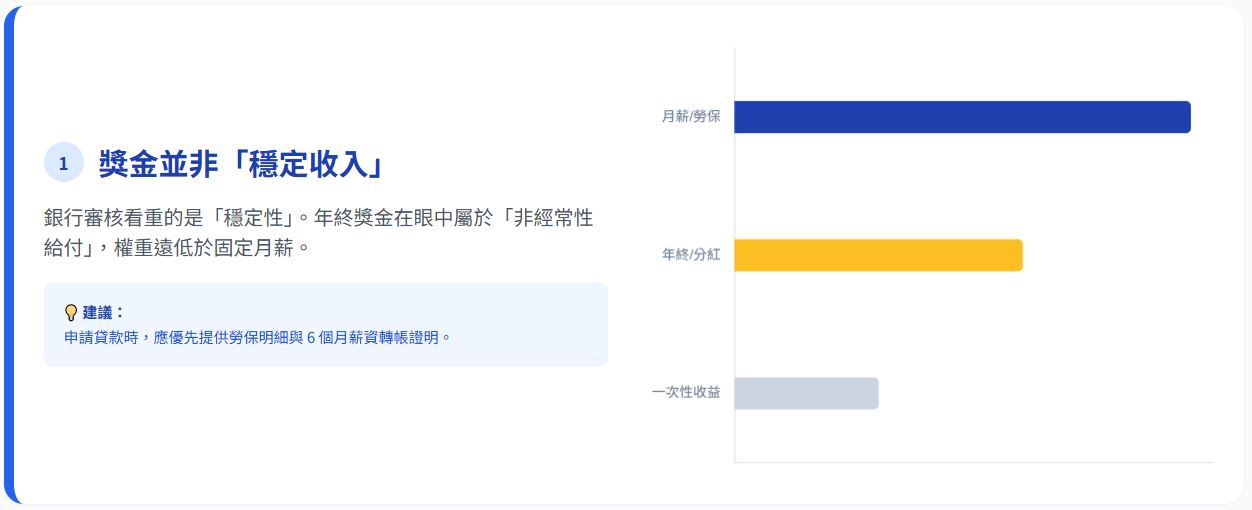1252x510 pixels.
Task: Click the lightbulb icon beside 建議
Action: (x=71, y=312)
